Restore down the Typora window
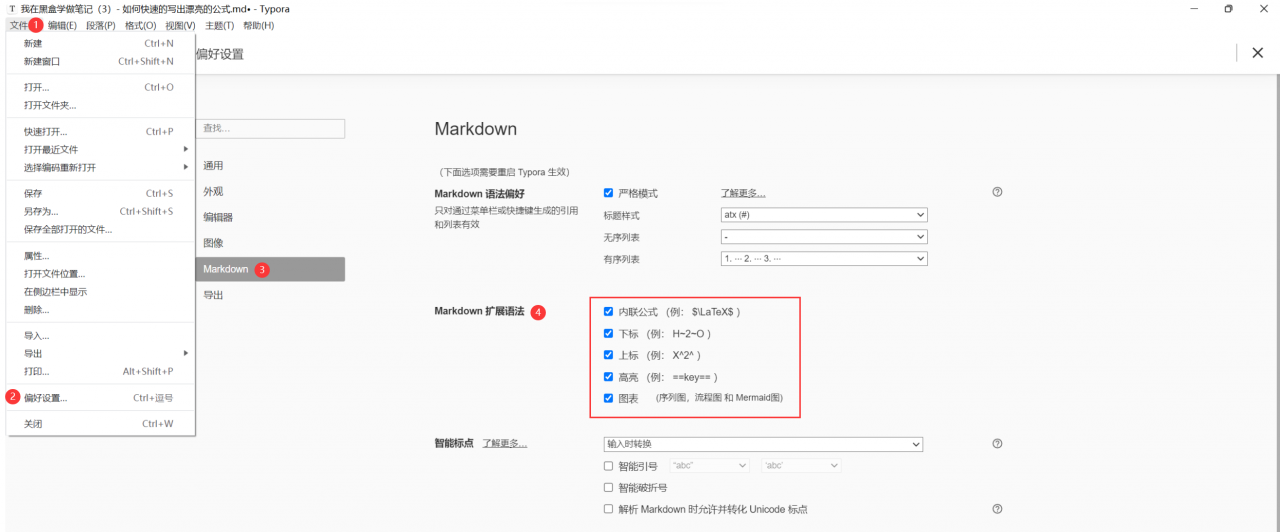Screen dimensions: 1280x532 coord(1228,8)
